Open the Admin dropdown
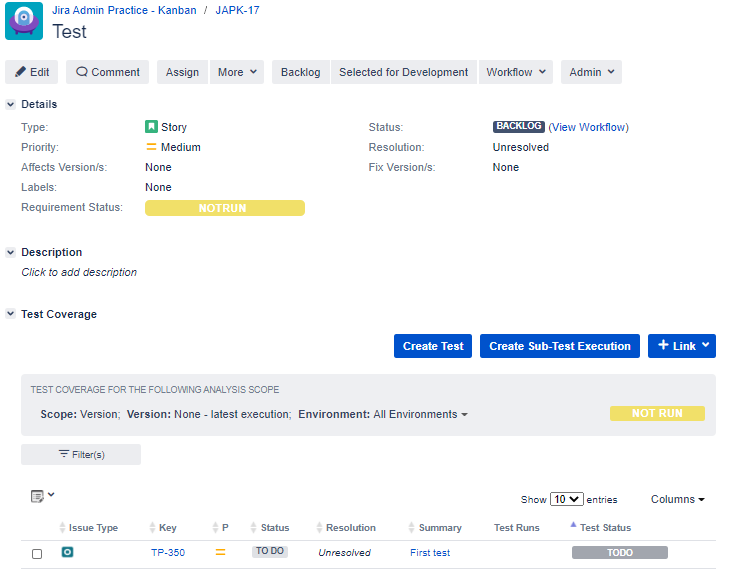This screenshot has width=730, height=571. pyautogui.click(x=591, y=72)
